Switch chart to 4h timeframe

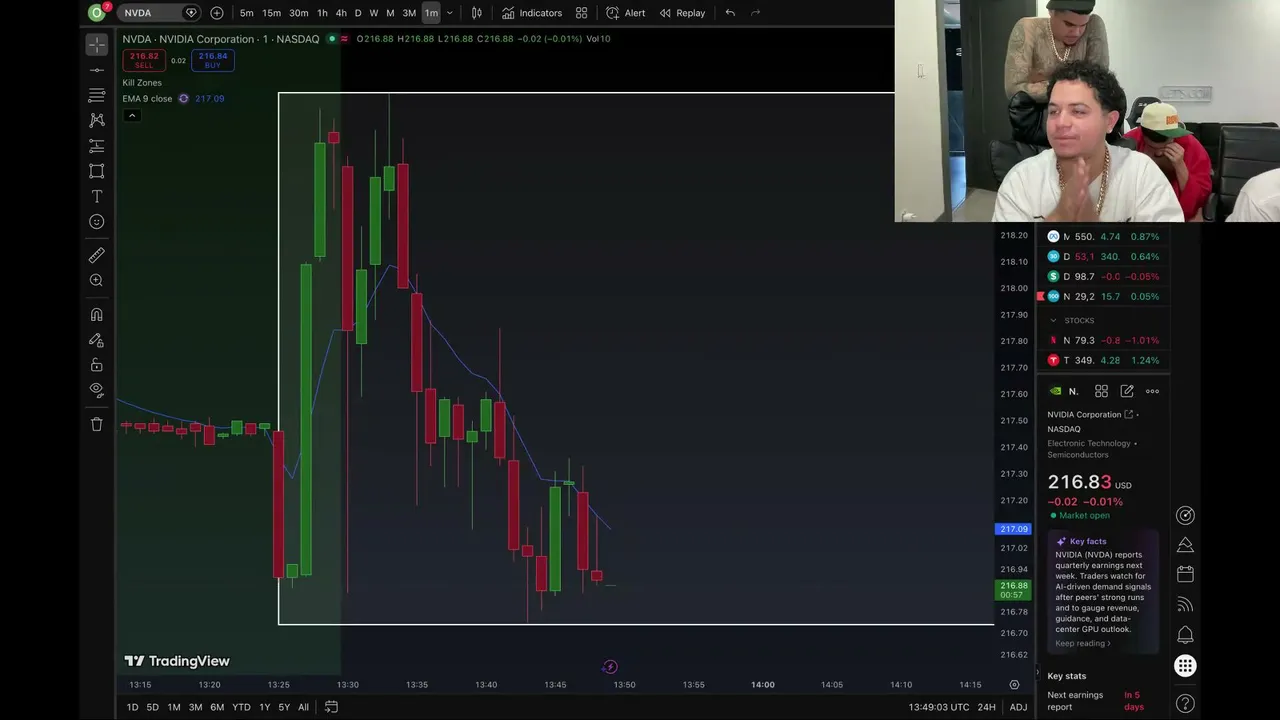pos(341,13)
